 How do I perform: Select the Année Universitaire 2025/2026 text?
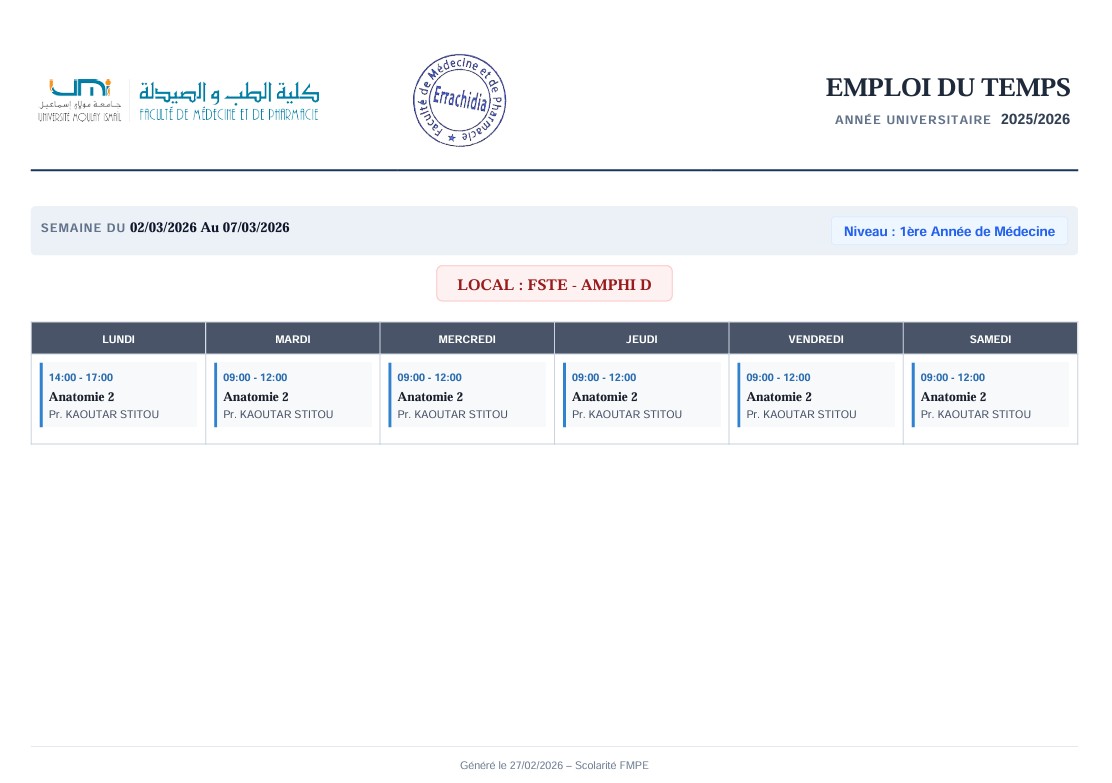(952, 120)
